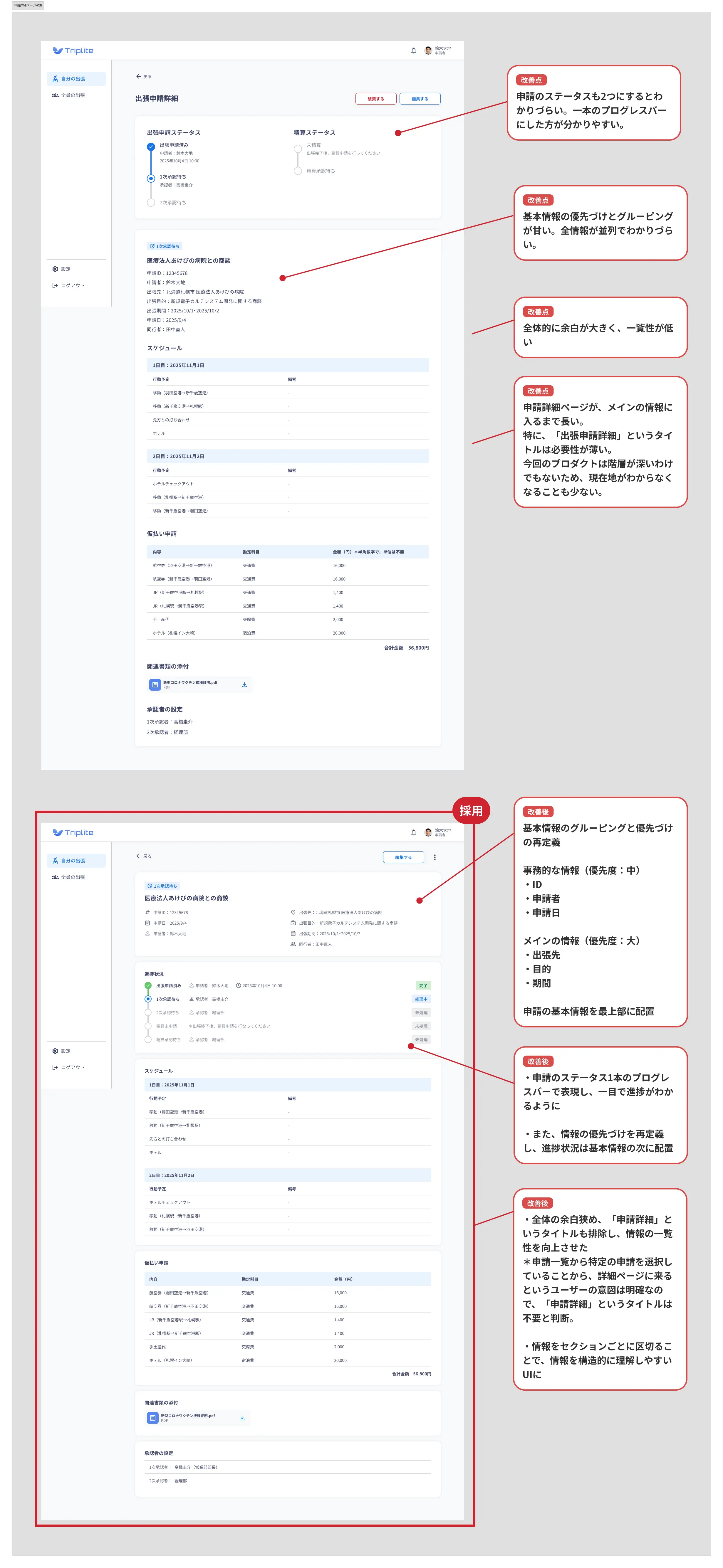This screenshot has height=1568, width=723.
Task: Click the back arrow next to 戻る
Action: pos(138,76)
